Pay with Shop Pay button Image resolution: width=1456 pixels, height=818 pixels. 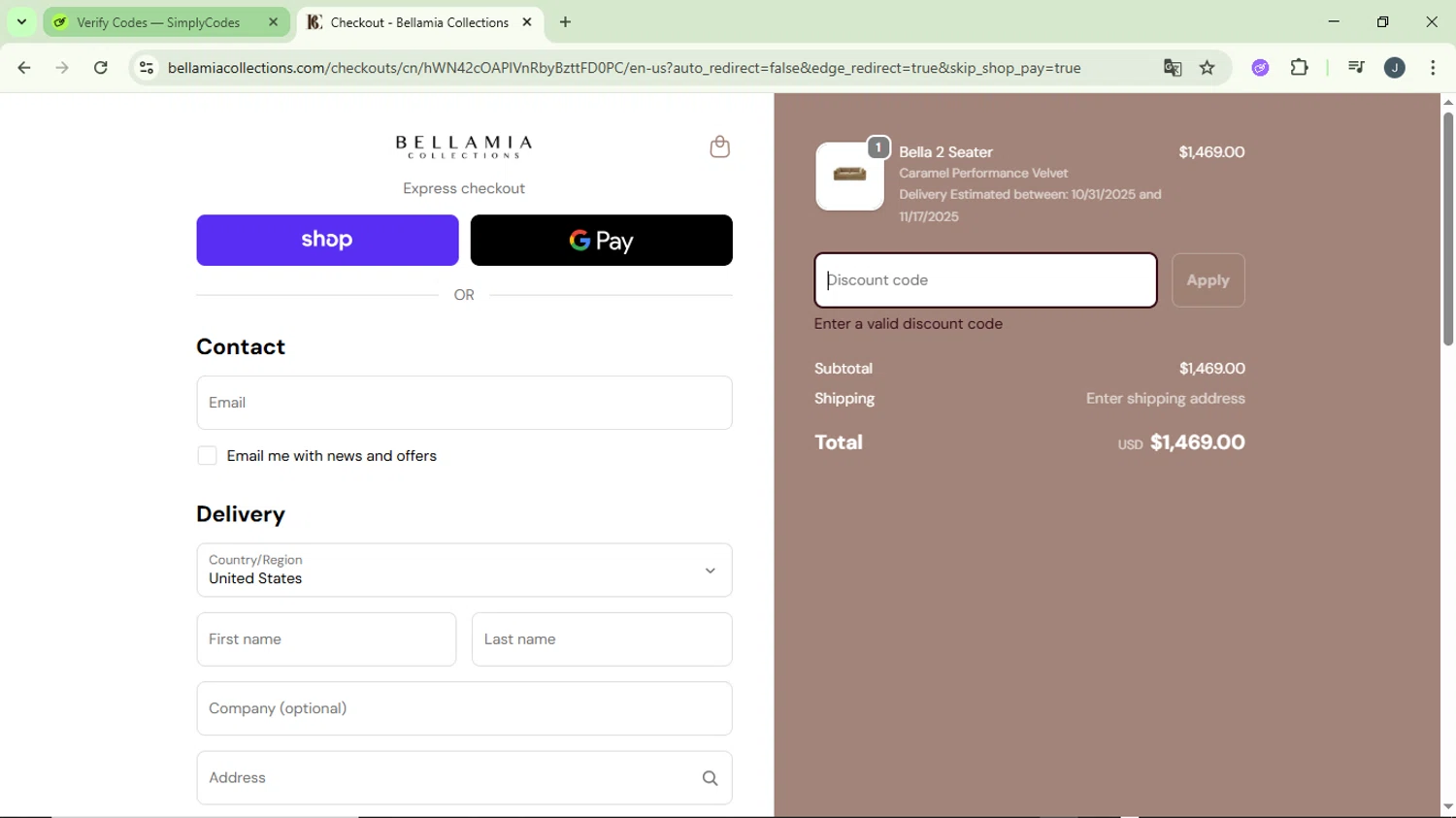(x=327, y=241)
